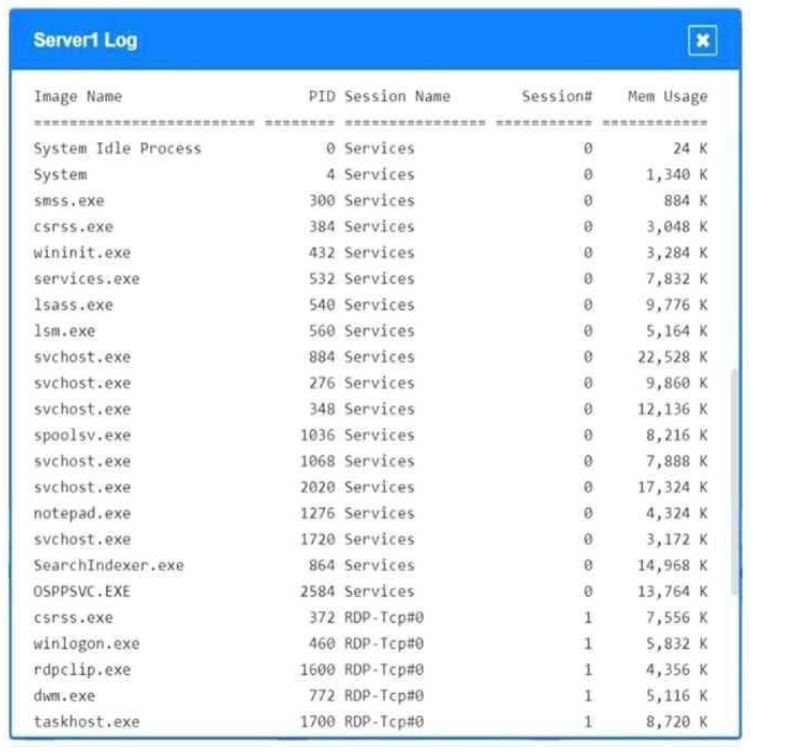Click the Image Name column header
Screen dimensions: 785x755
(77, 96)
